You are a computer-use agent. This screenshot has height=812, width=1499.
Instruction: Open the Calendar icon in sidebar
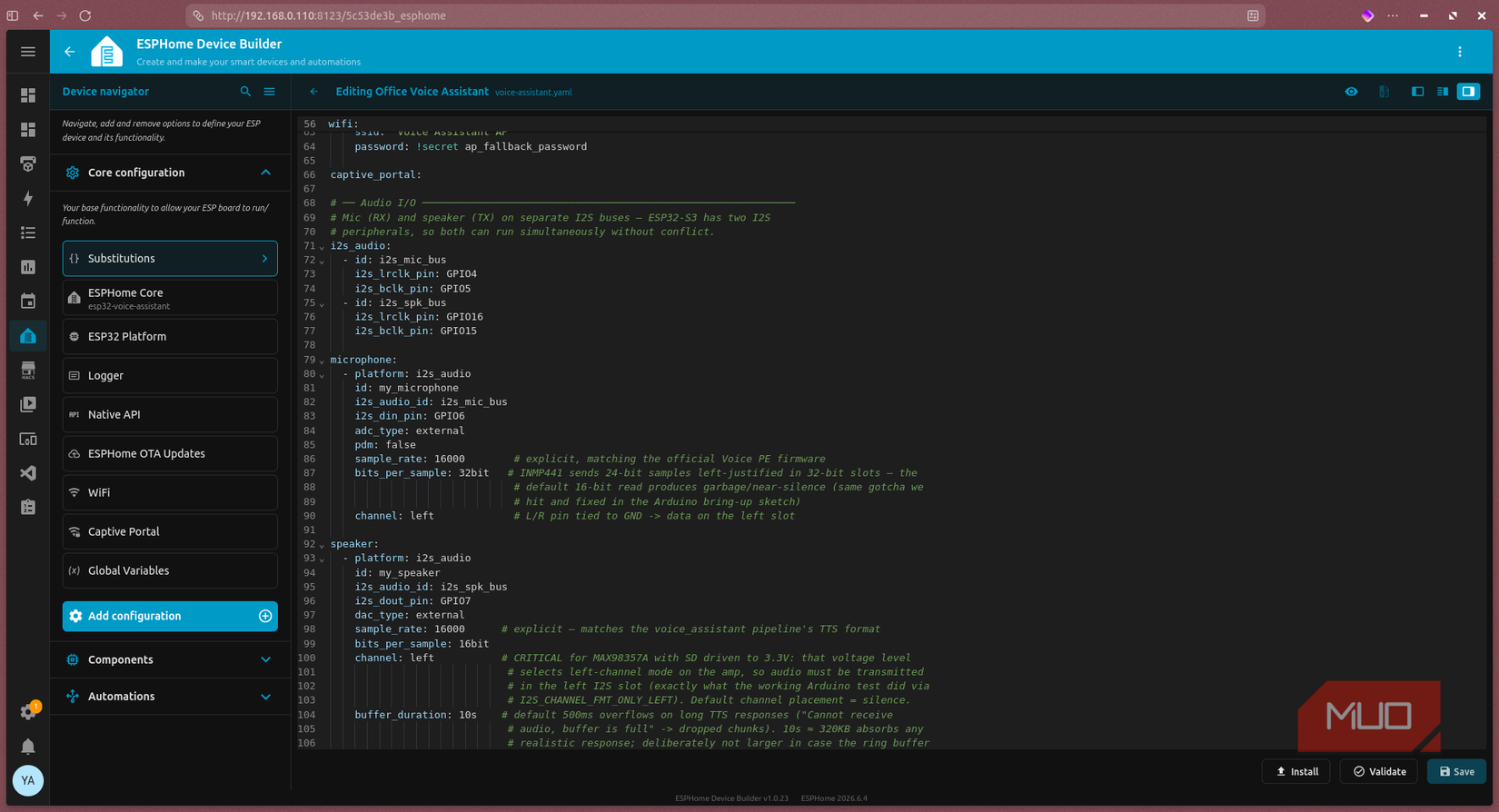(28, 302)
